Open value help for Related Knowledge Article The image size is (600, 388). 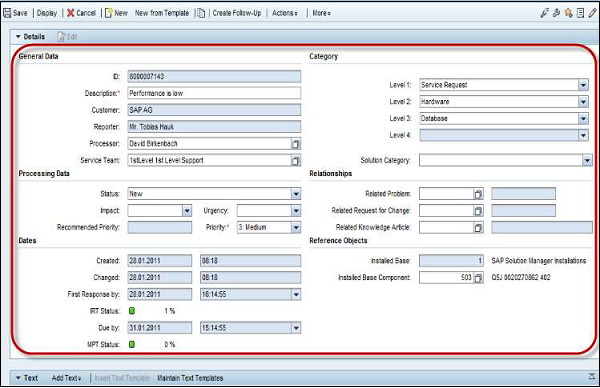click(x=478, y=228)
